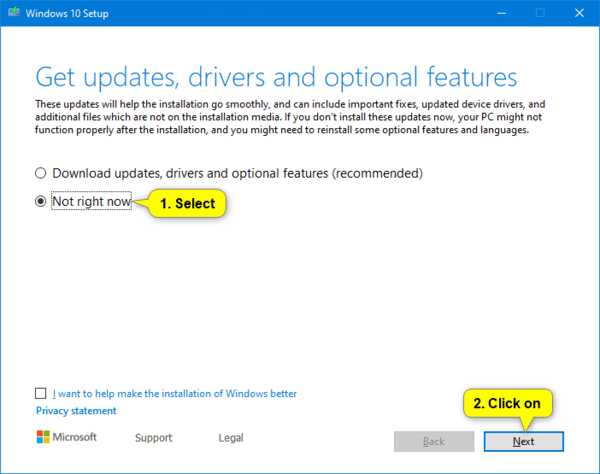The width and height of the screenshot is (600, 474).
Task: Click the Microsoft logo at bottom left
Action: point(45,438)
